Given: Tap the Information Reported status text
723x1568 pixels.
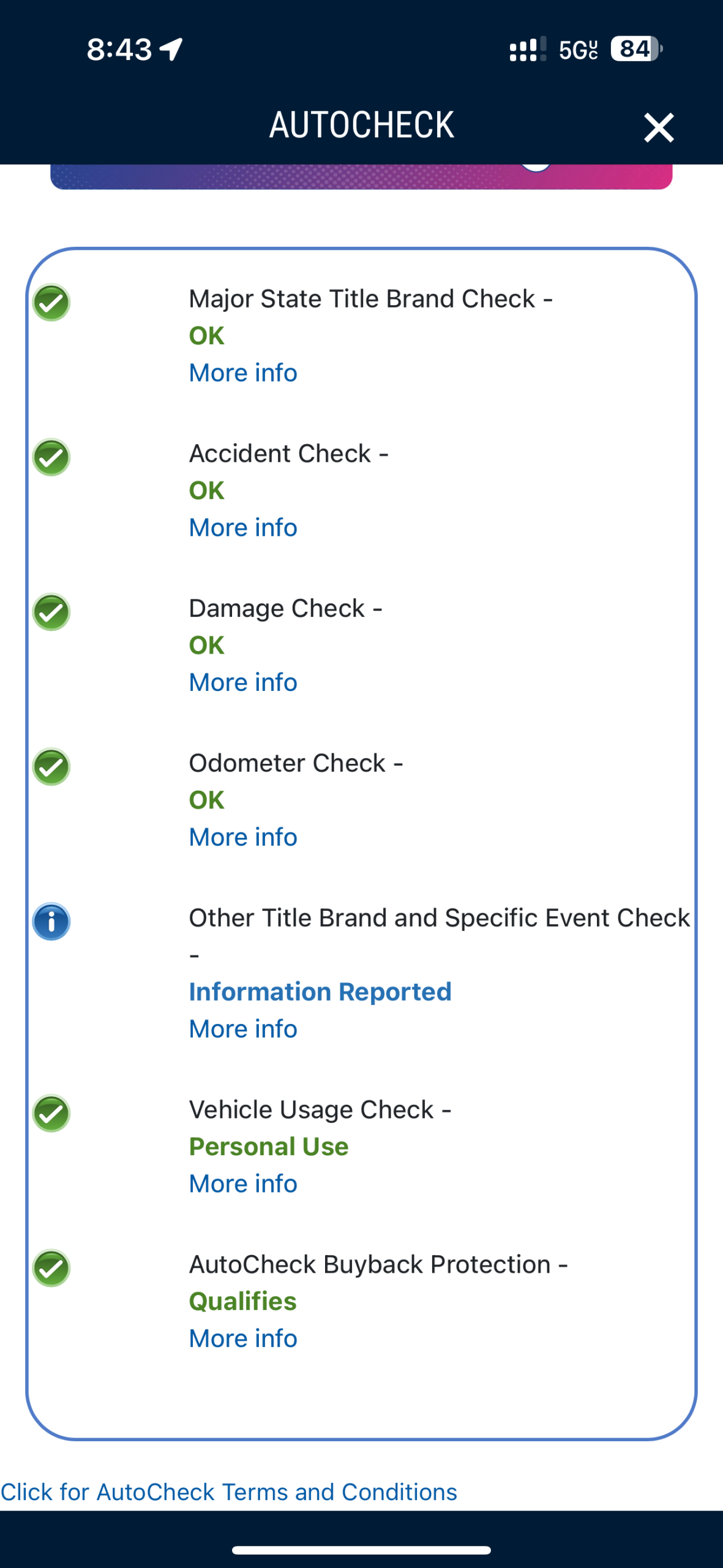Looking at the screenshot, I should [320, 992].
